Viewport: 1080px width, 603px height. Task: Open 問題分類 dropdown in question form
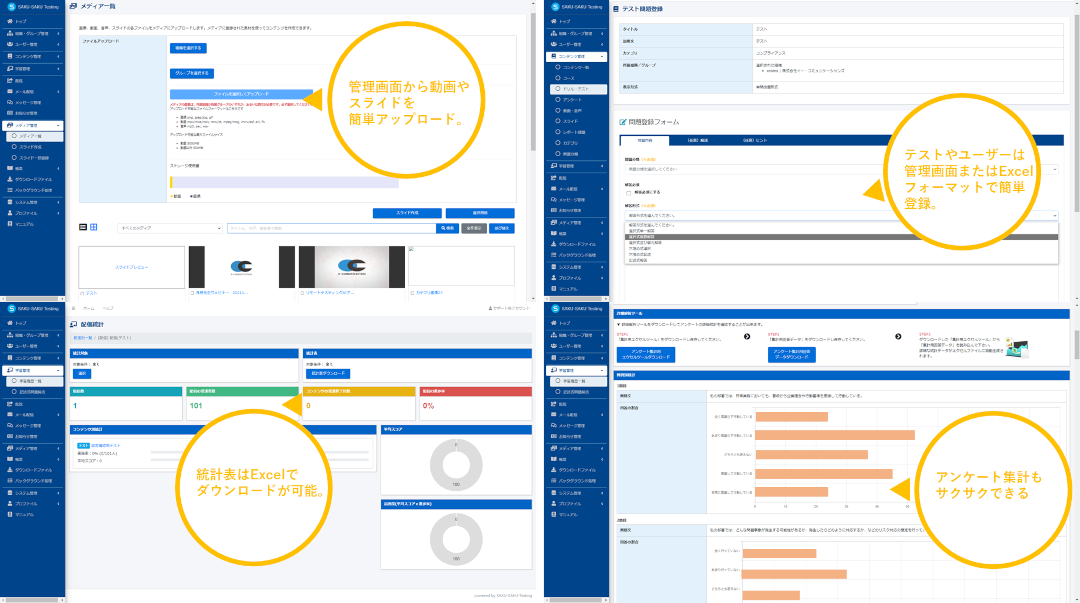(842, 169)
